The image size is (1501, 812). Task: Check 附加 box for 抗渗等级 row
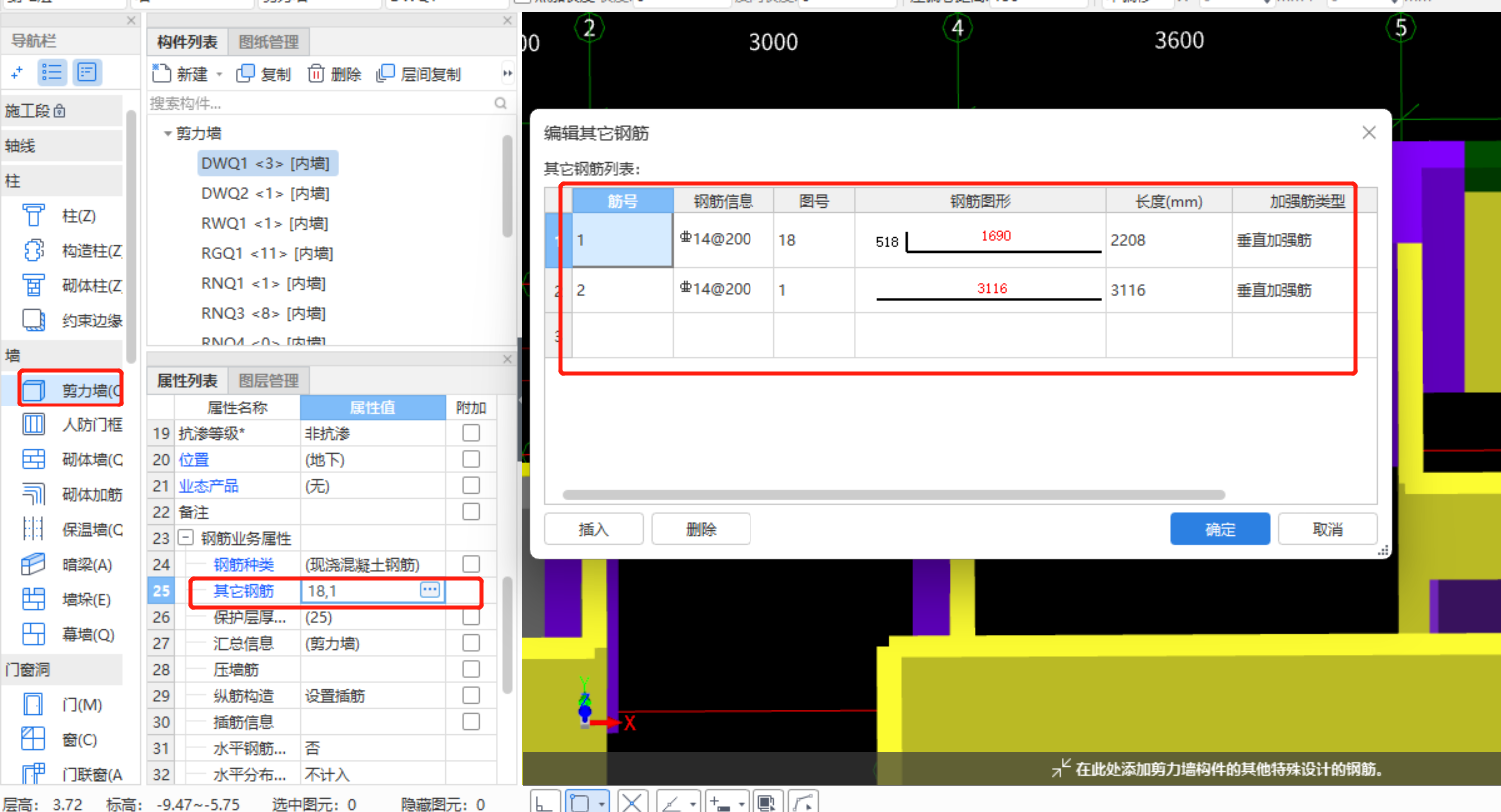(x=471, y=433)
